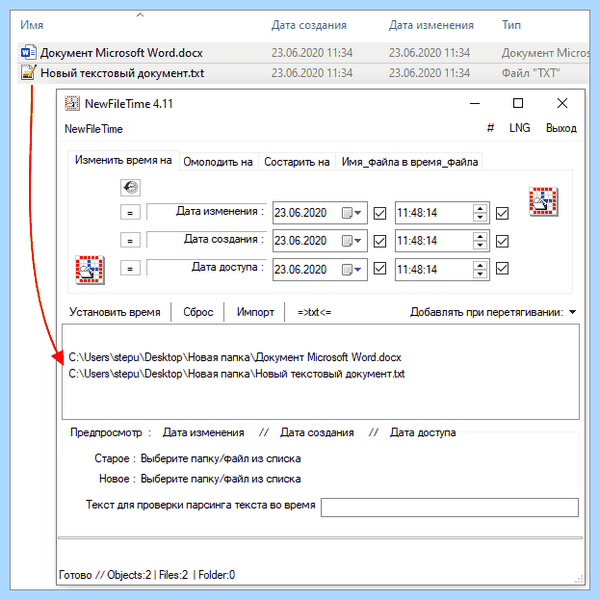Click the = button beside Дата создания
600x600 pixels.
tap(130, 240)
